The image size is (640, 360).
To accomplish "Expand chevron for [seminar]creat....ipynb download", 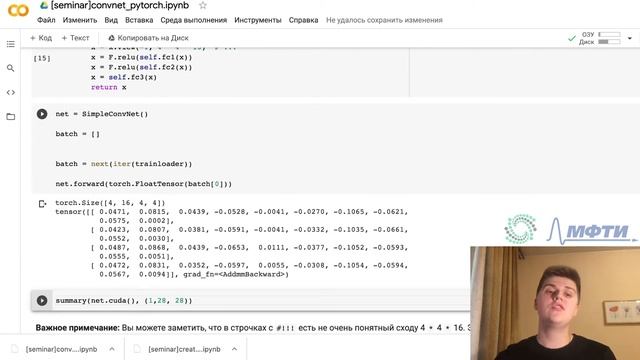I will click(234, 349).
